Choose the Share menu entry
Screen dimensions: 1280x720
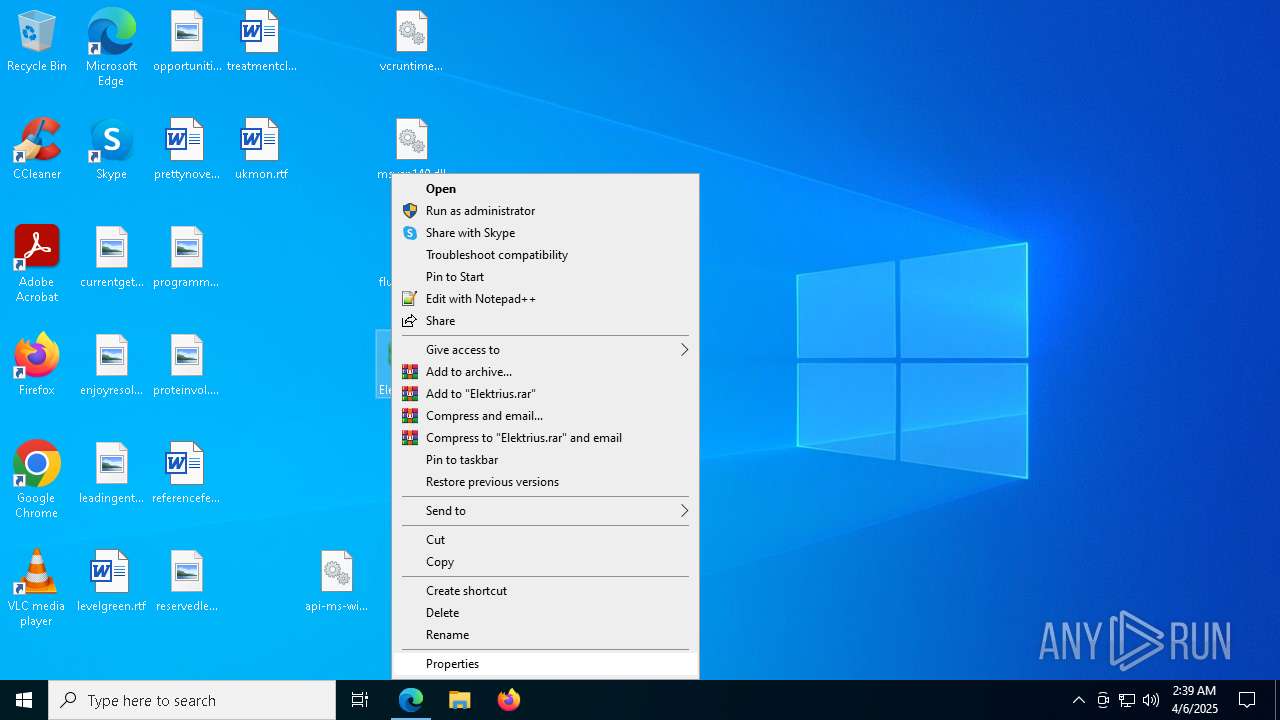[545, 321]
